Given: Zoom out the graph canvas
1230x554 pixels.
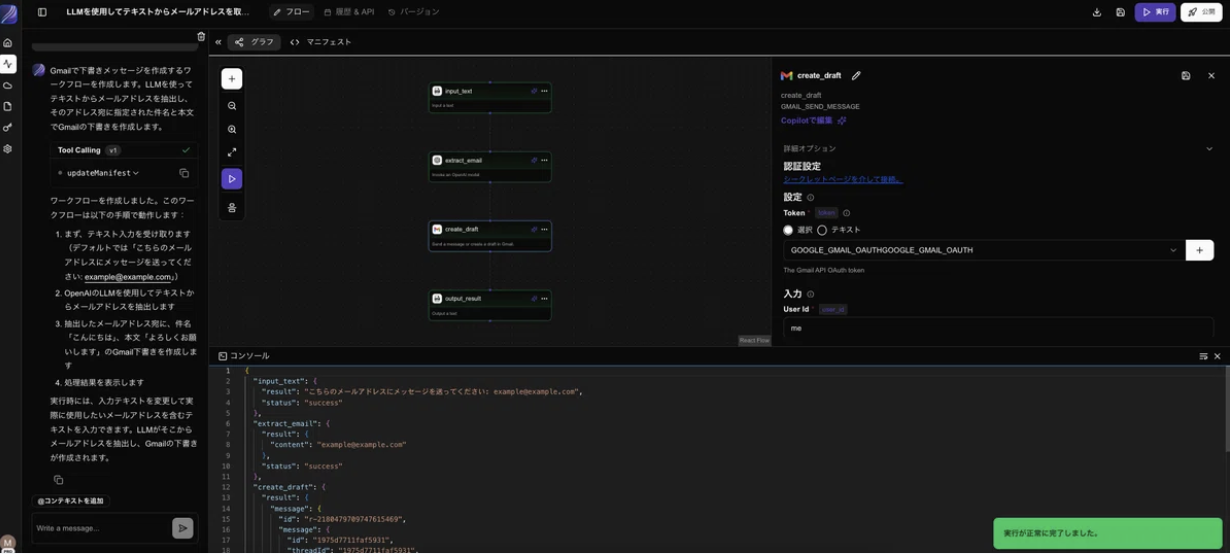Looking at the screenshot, I should point(232,106).
